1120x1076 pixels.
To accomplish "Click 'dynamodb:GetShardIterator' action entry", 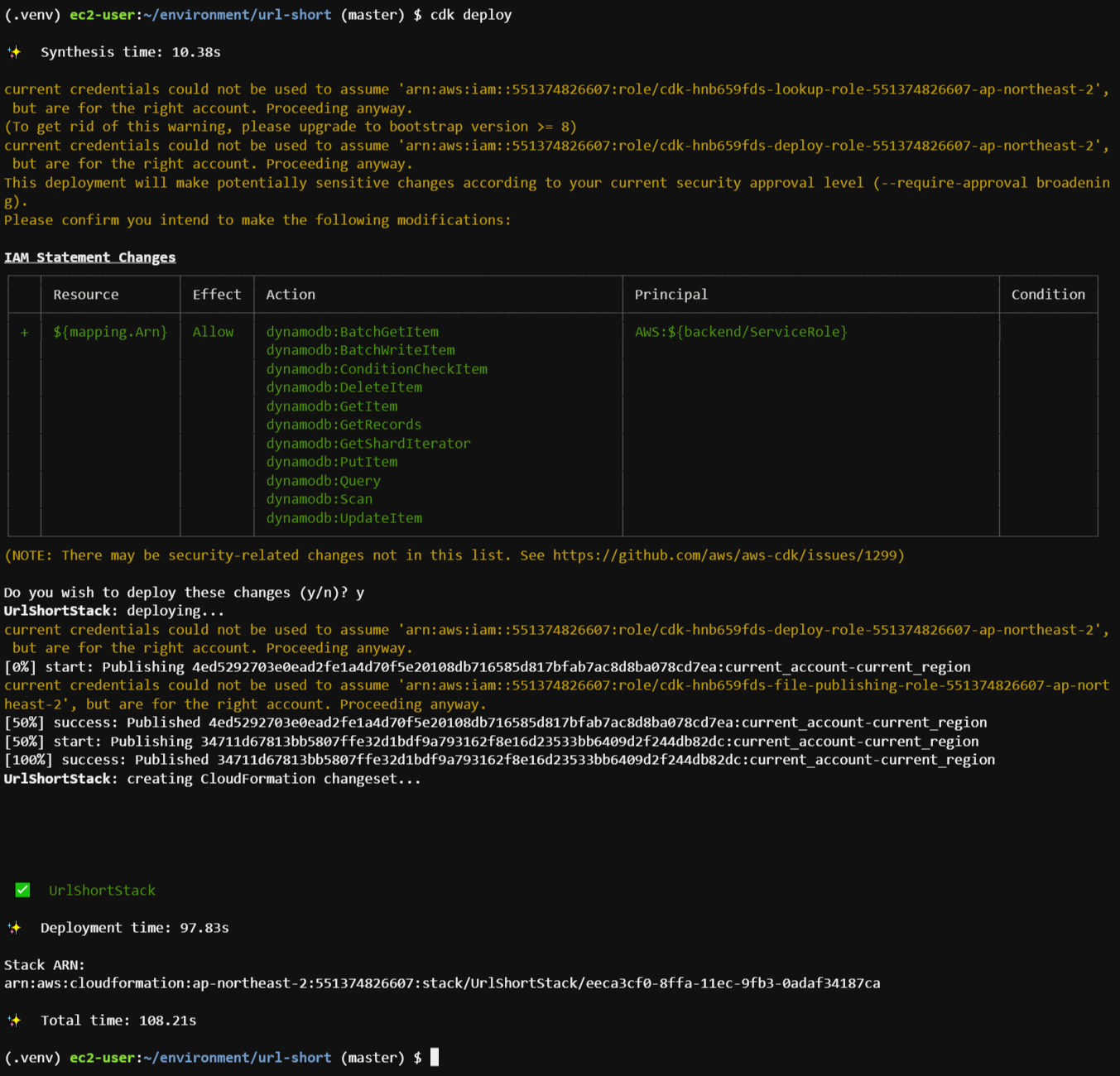I will tap(368, 444).
